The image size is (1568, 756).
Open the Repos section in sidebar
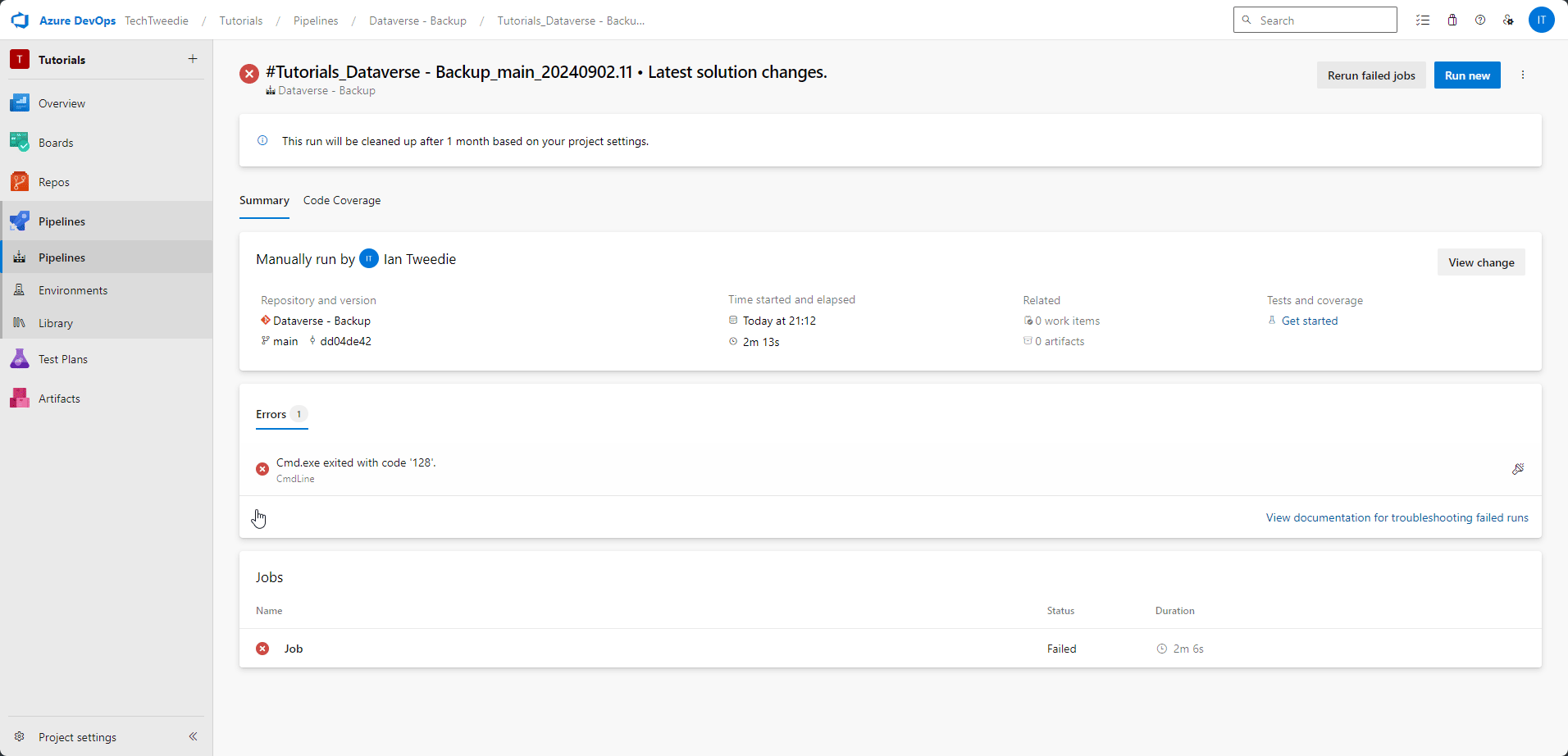point(53,181)
